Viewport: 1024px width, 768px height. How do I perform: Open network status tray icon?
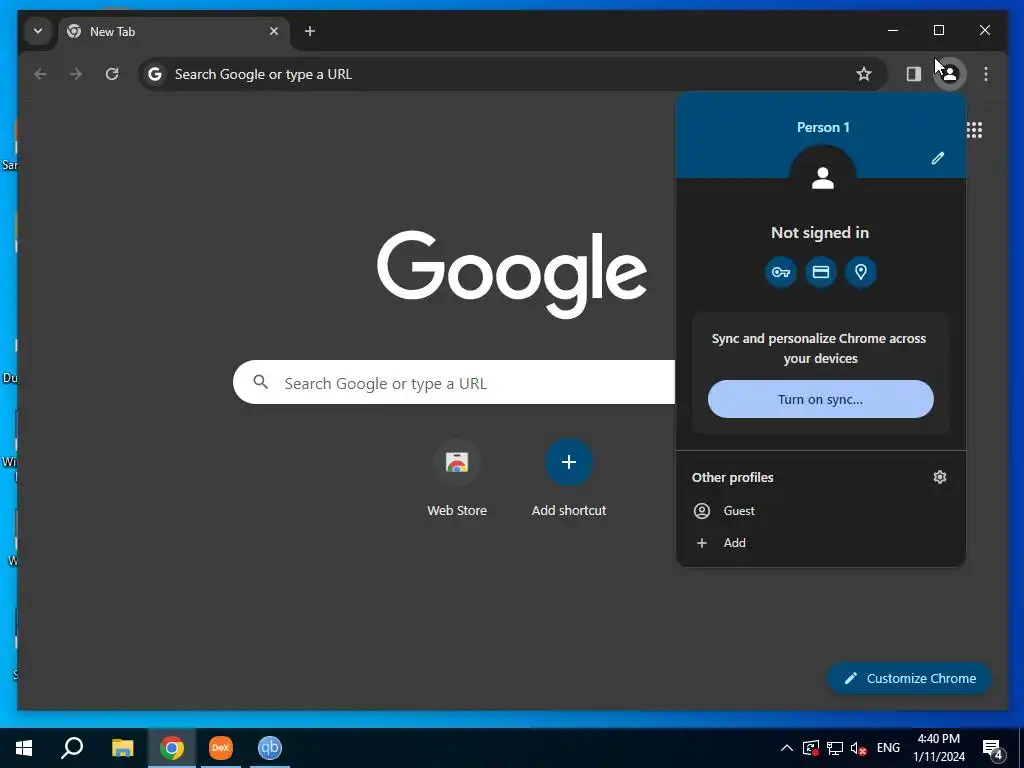tap(835, 748)
